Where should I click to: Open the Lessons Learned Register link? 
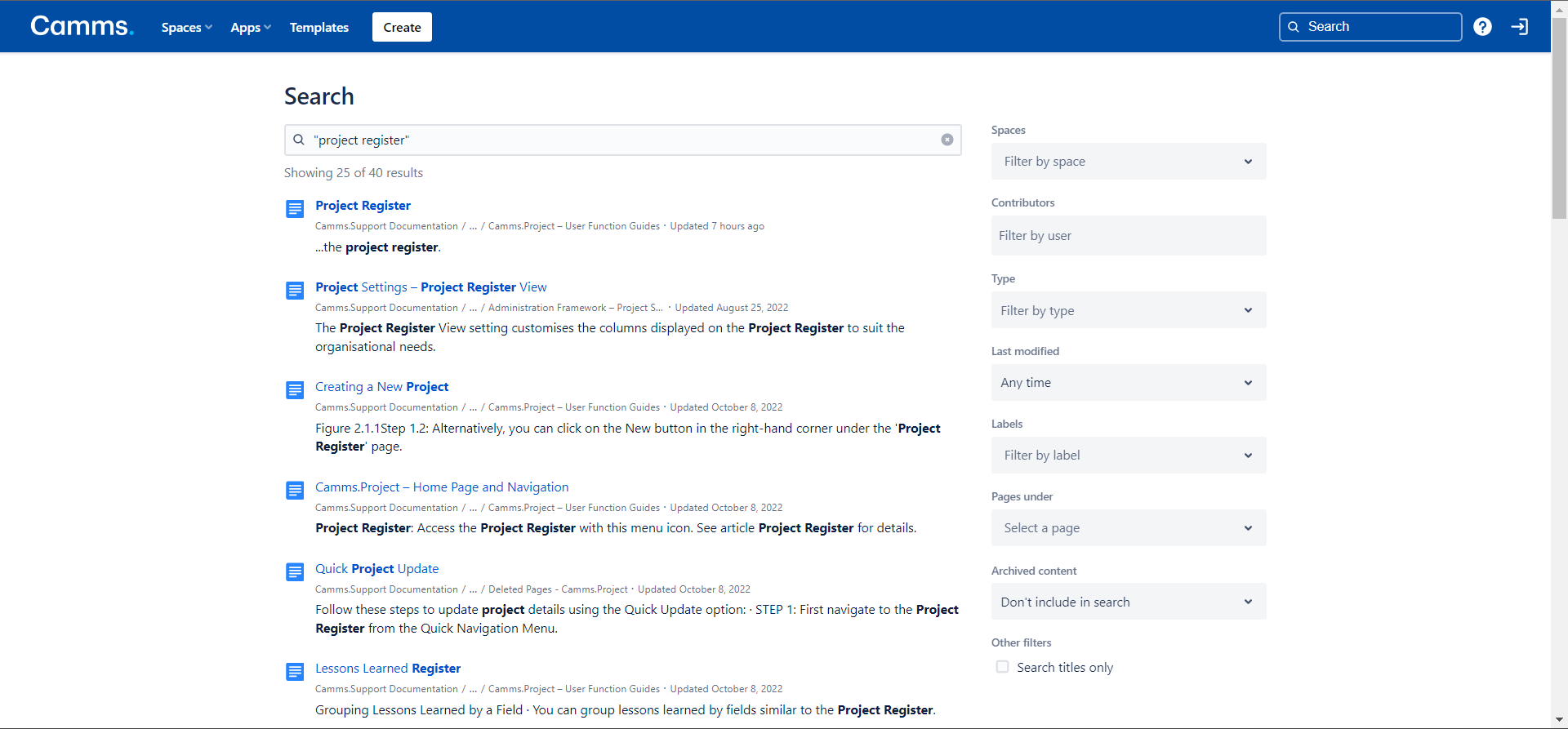coord(388,669)
